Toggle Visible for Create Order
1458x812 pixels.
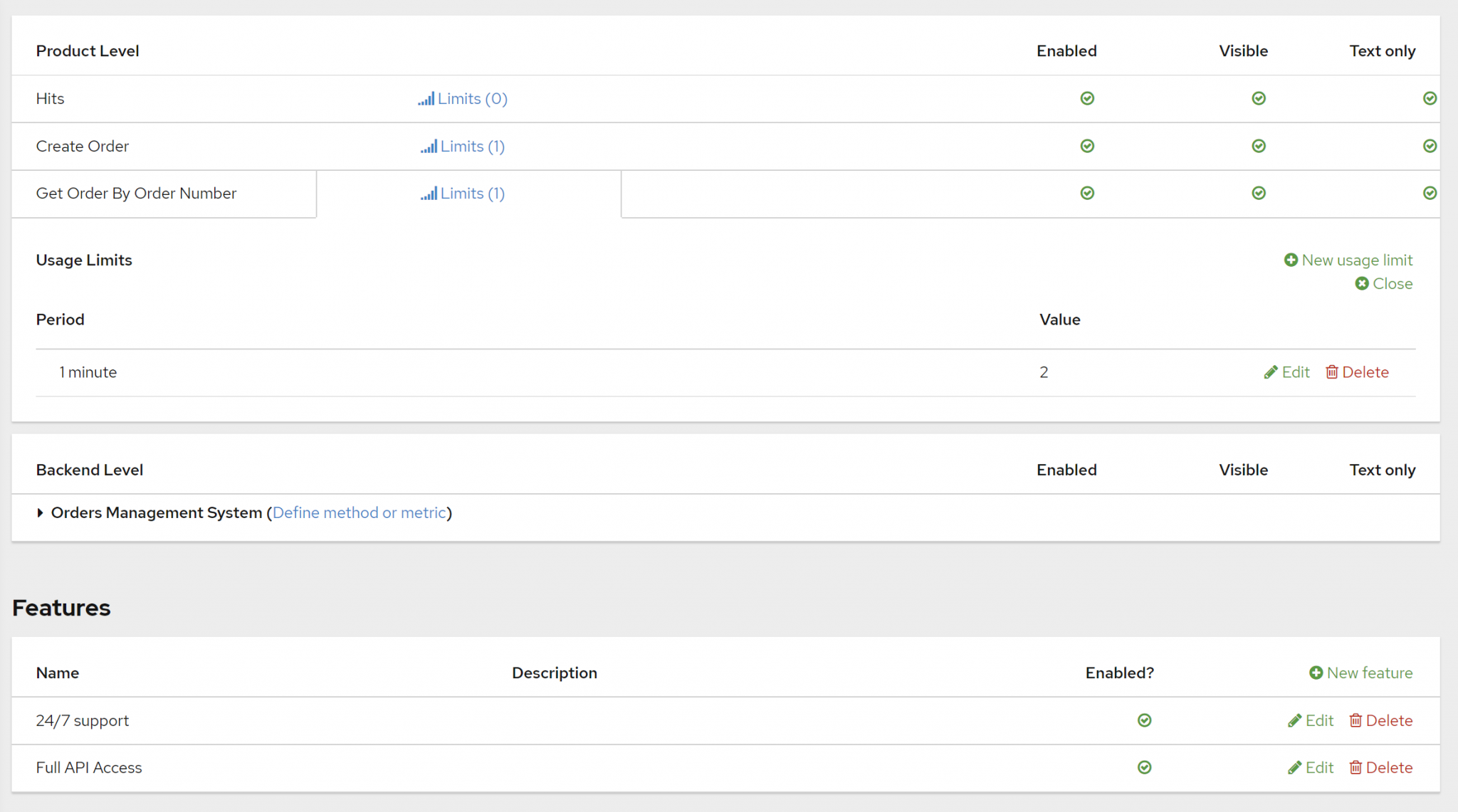click(1258, 146)
